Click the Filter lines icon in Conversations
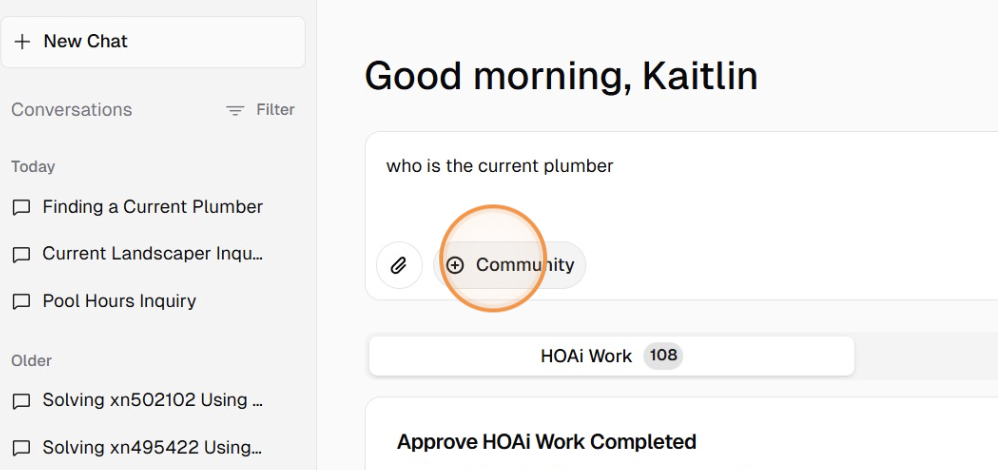998x470 pixels. [x=235, y=110]
